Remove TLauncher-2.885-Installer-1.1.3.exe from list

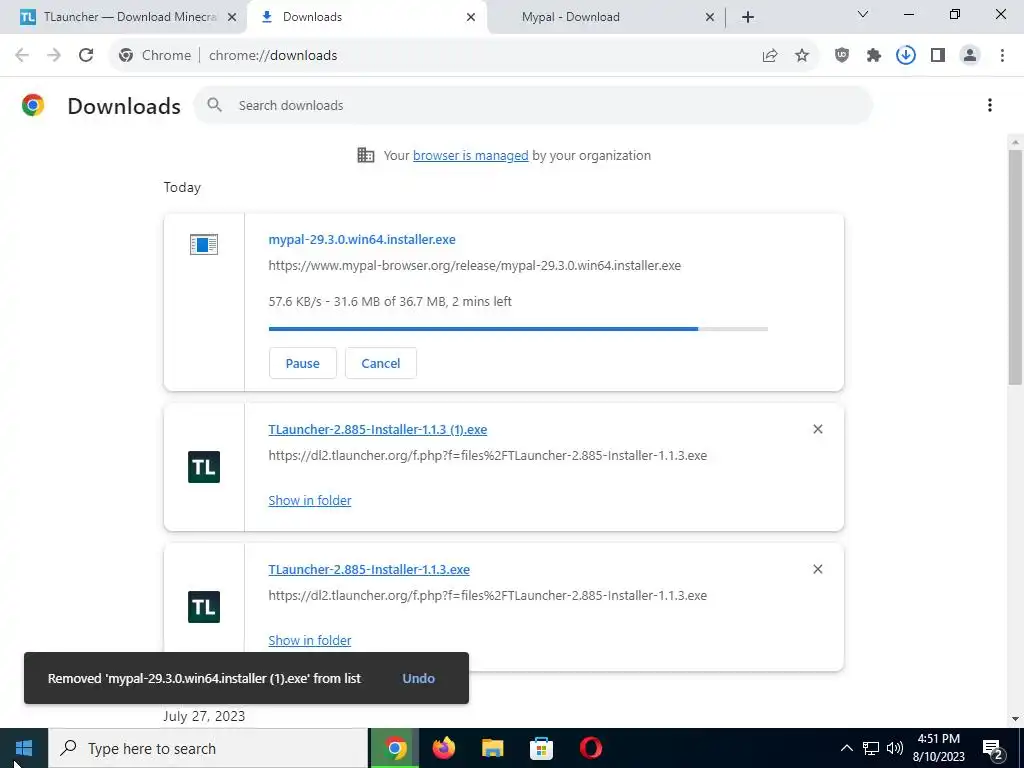pyautogui.click(x=818, y=569)
